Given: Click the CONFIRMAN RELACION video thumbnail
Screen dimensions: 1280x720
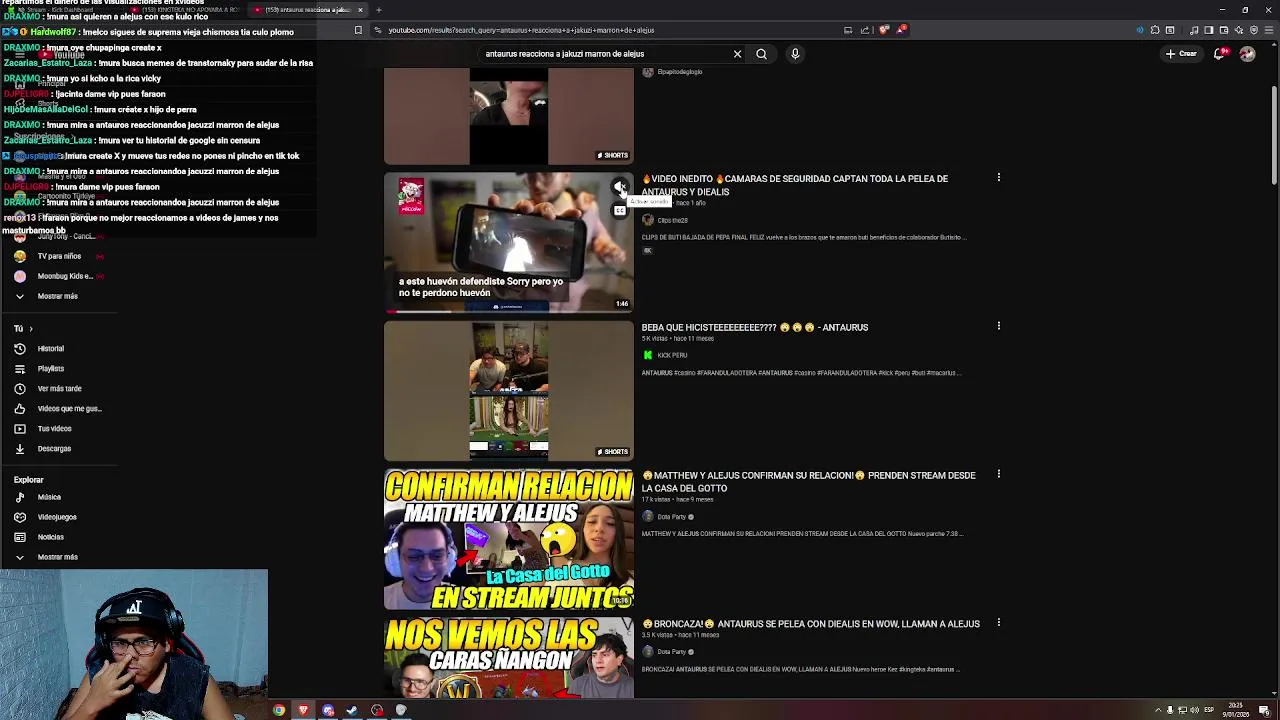Looking at the screenshot, I should (509, 540).
